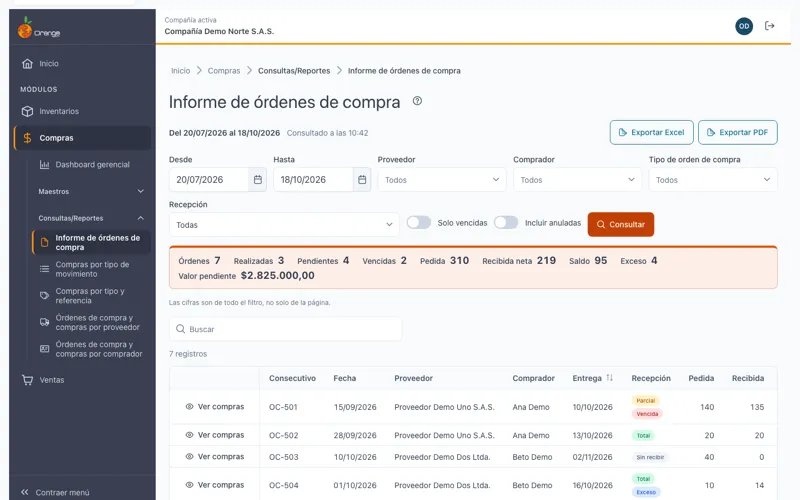
Task: Click the Consecutivo column header
Action: (x=292, y=378)
